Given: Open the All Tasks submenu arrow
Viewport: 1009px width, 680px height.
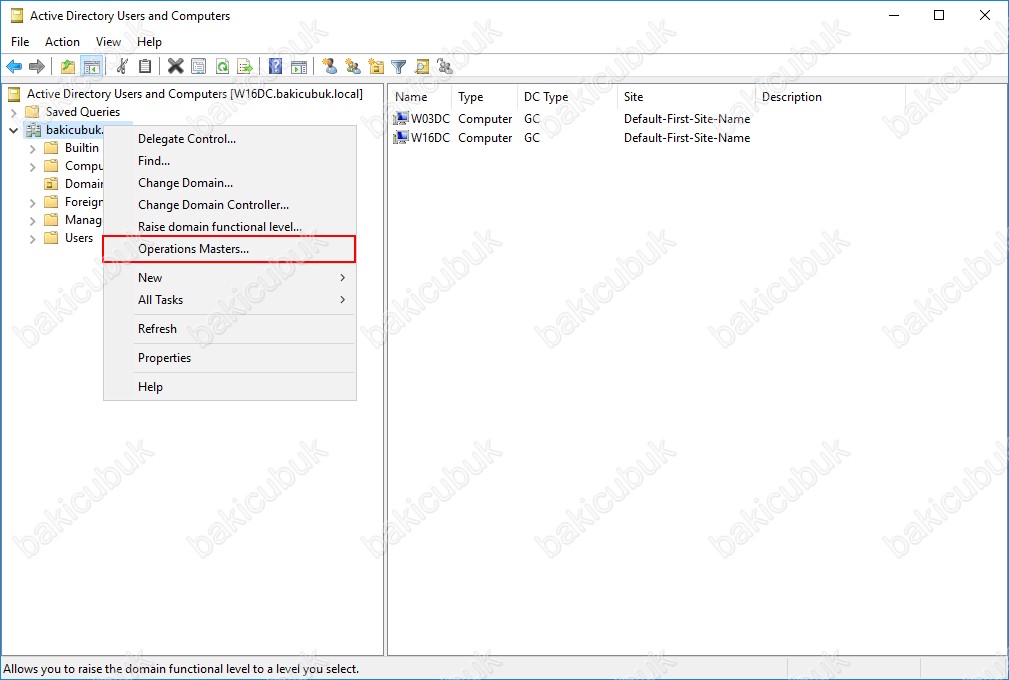Looking at the screenshot, I should click(x=342, y=300).
